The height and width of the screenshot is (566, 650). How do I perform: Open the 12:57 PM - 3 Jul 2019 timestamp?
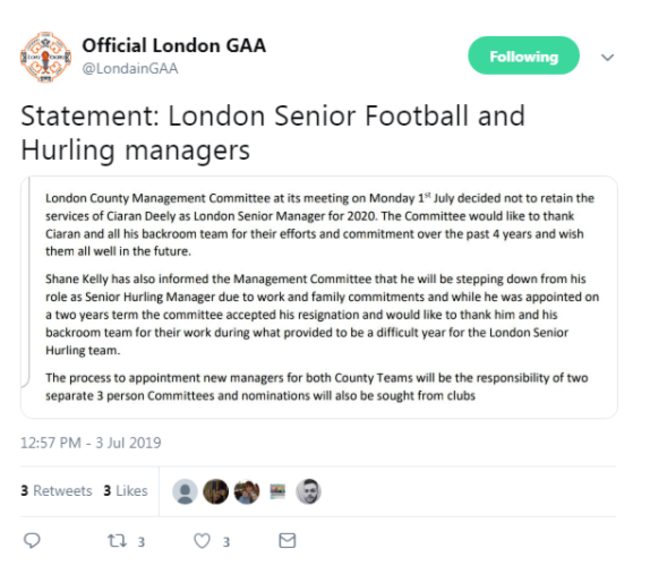tap(91, 443)
